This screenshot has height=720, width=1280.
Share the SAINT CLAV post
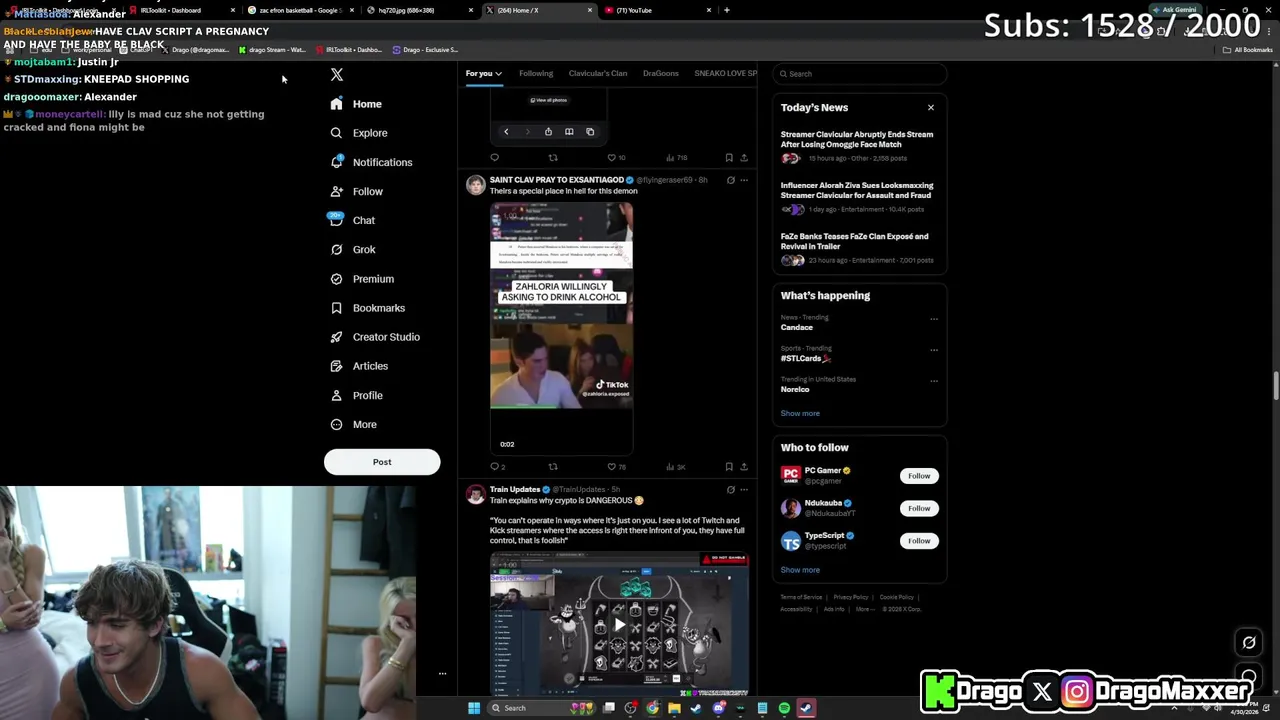pos(743,467)
